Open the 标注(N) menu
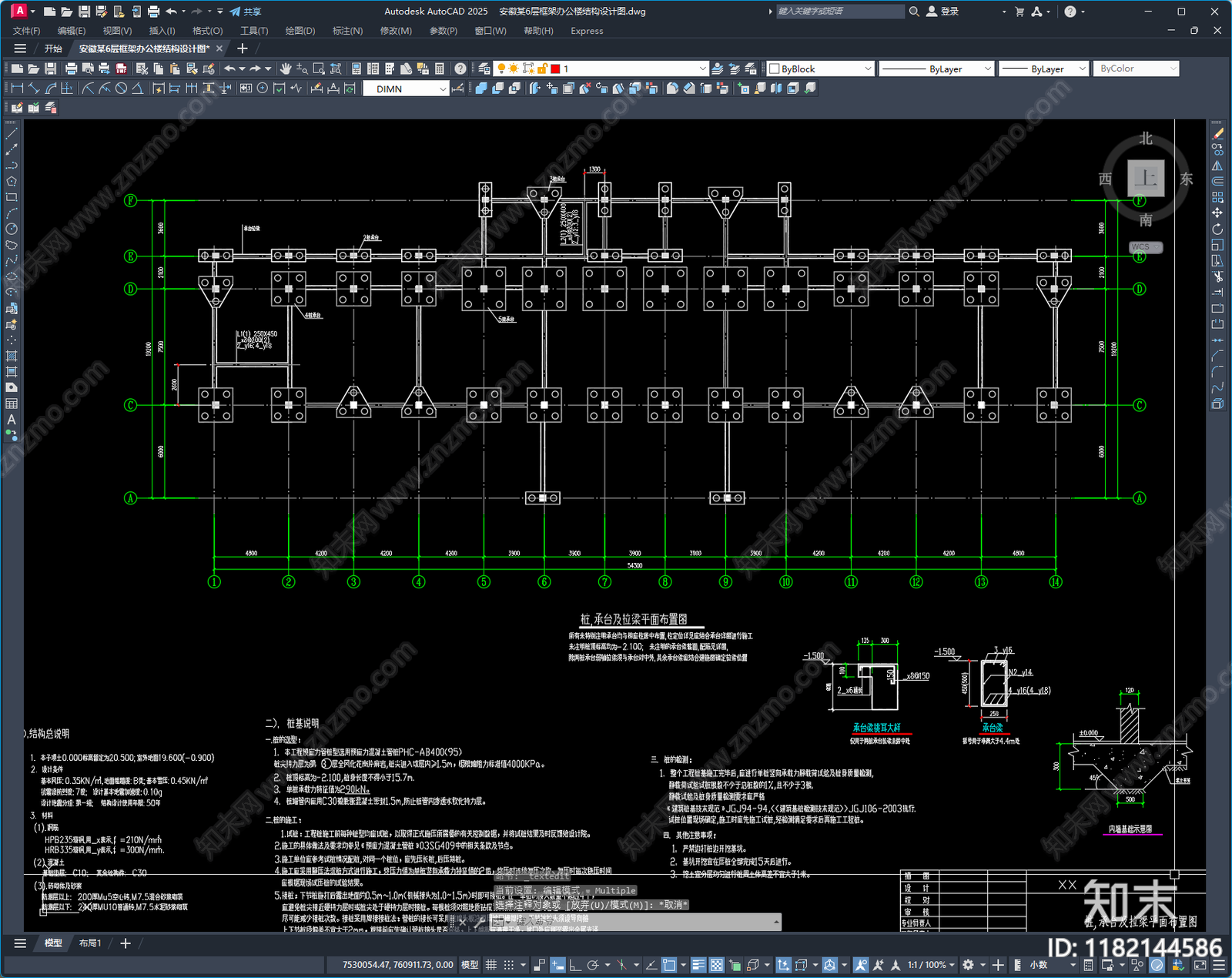The image size is (1232, 978). coord(347,31)
